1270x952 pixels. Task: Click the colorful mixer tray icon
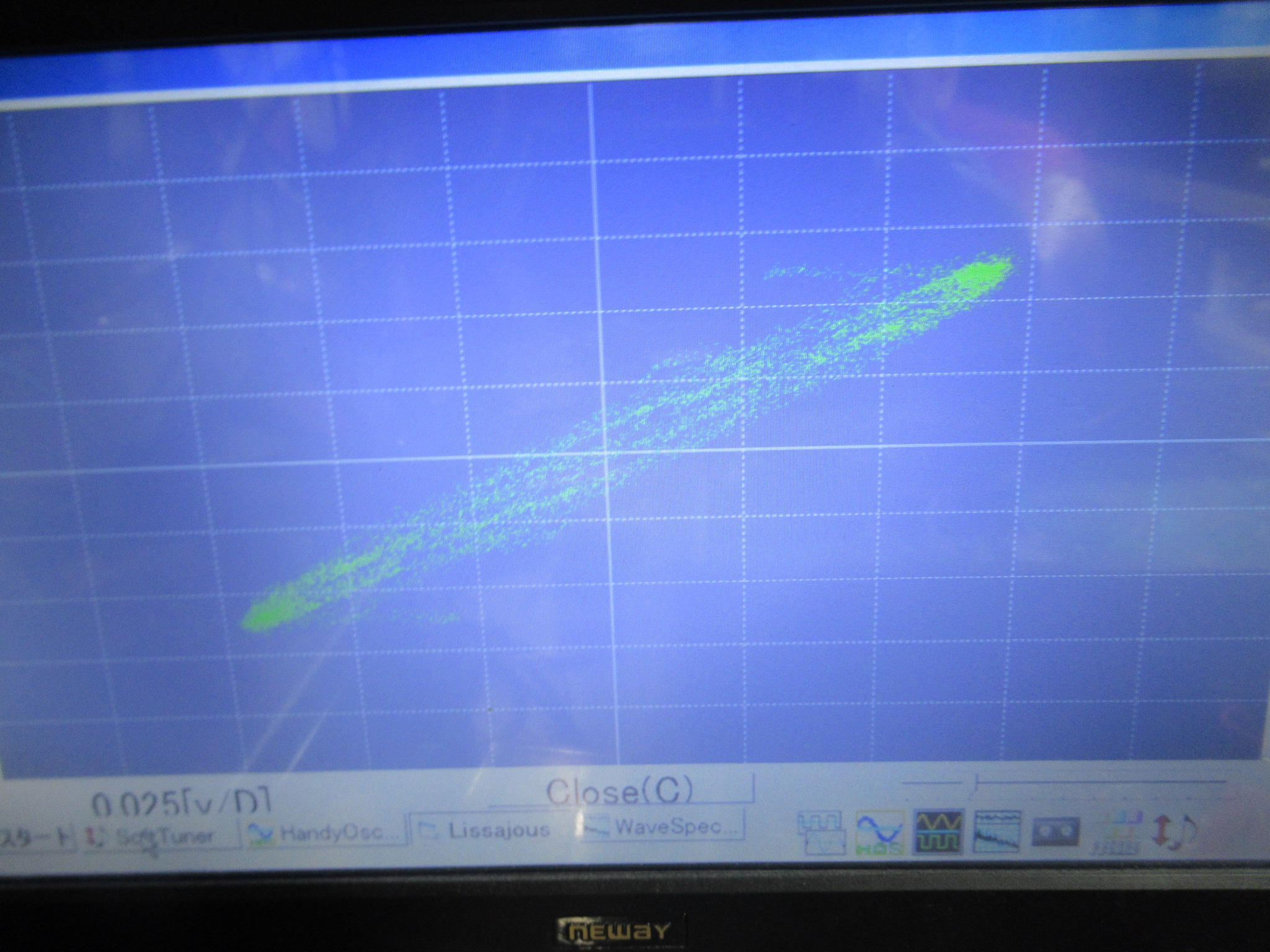tap(1116, 832)
